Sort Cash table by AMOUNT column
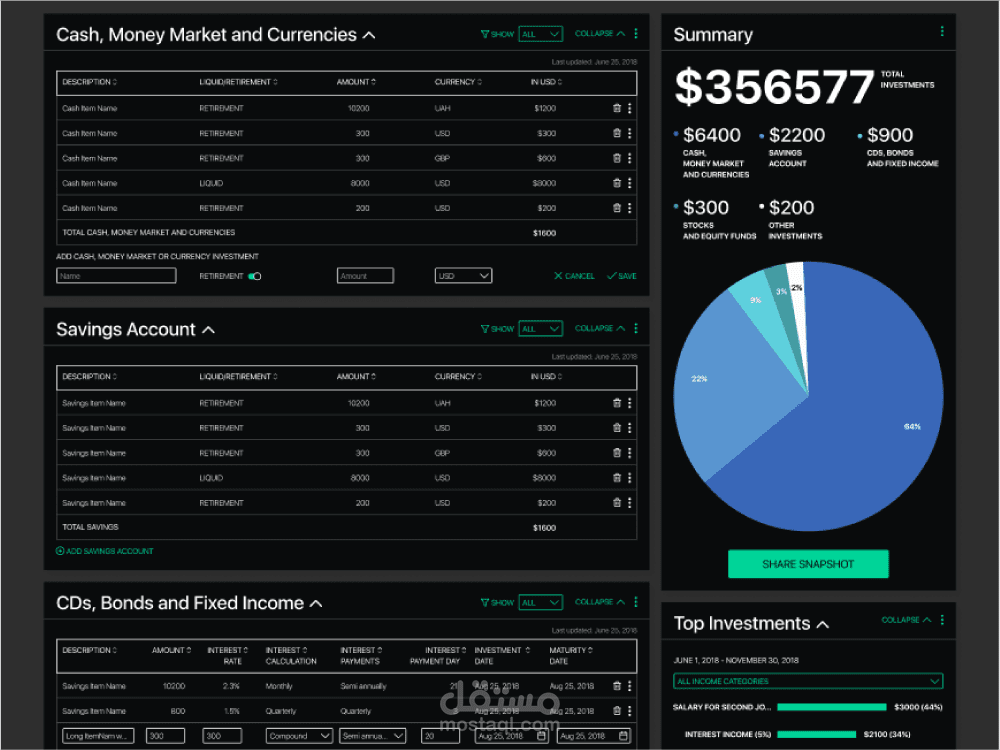 click(x=357, y=82)
